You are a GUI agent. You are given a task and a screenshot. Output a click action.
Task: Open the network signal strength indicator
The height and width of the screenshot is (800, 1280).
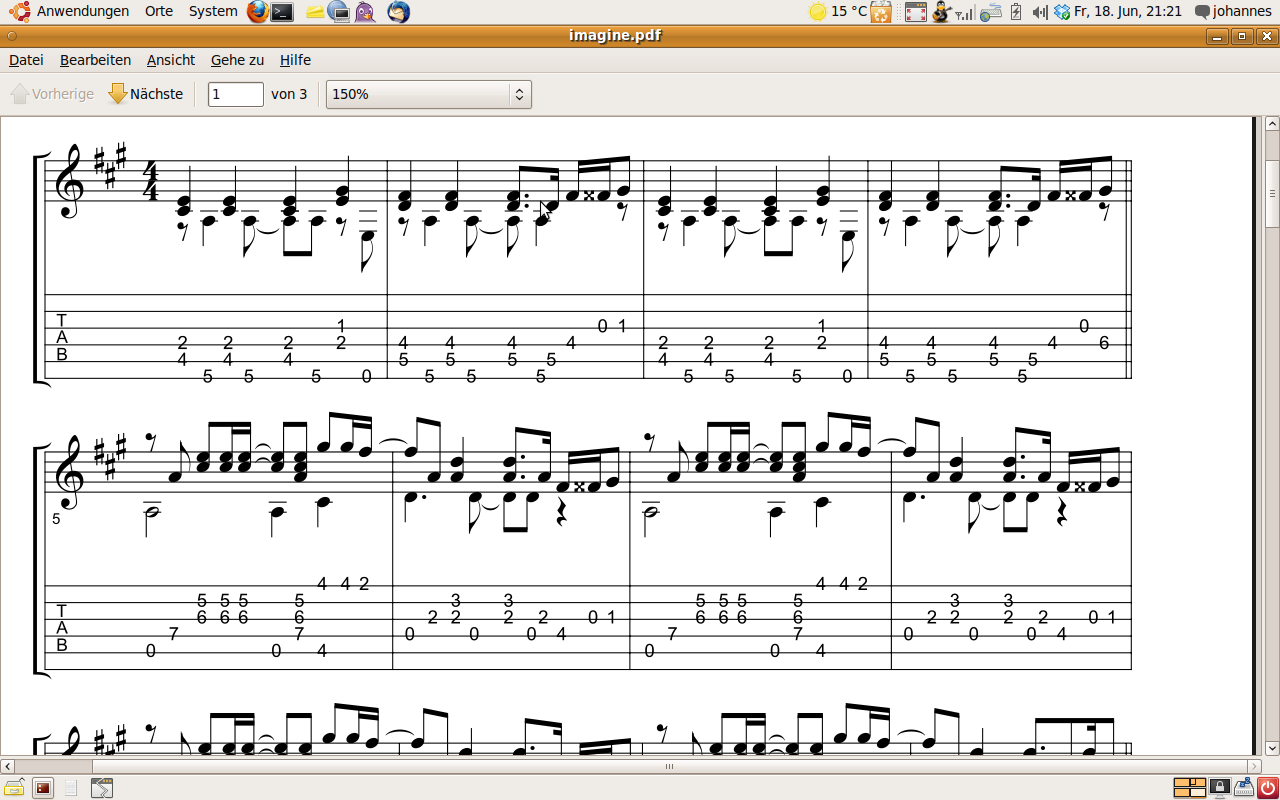coord(964,13)
